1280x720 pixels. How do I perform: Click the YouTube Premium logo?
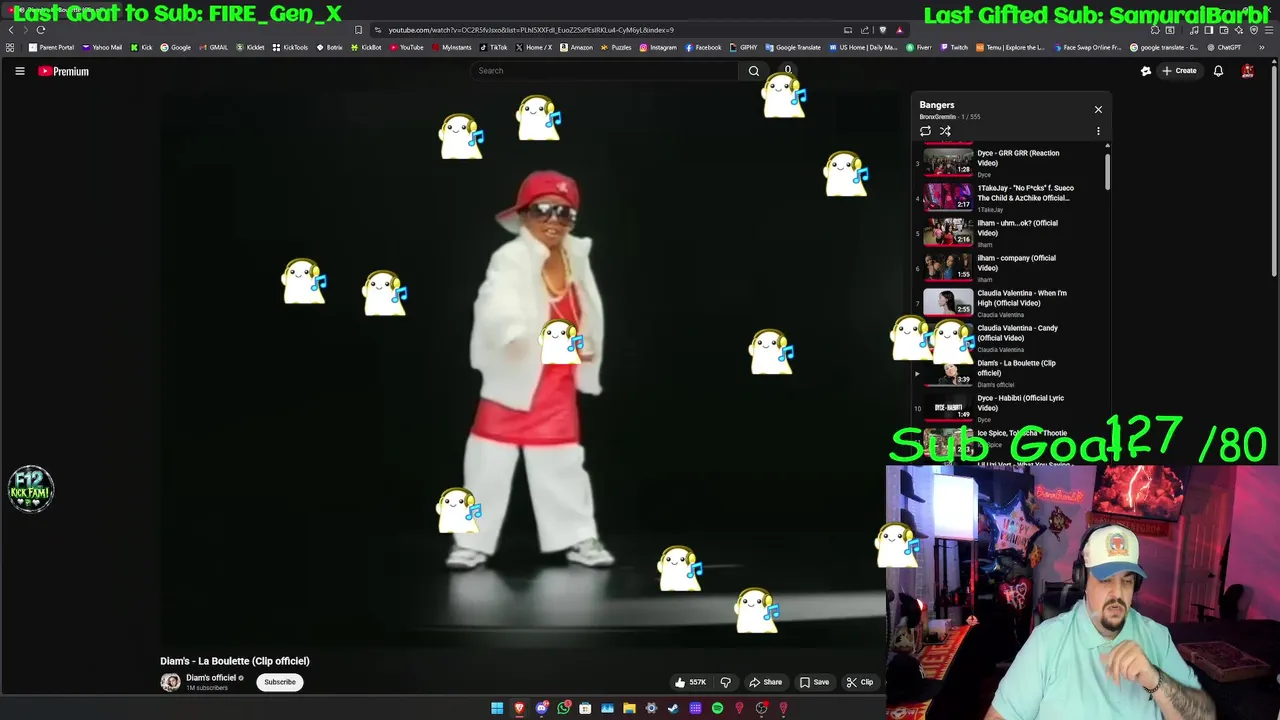pyautogui.click(x=64, y=71)
